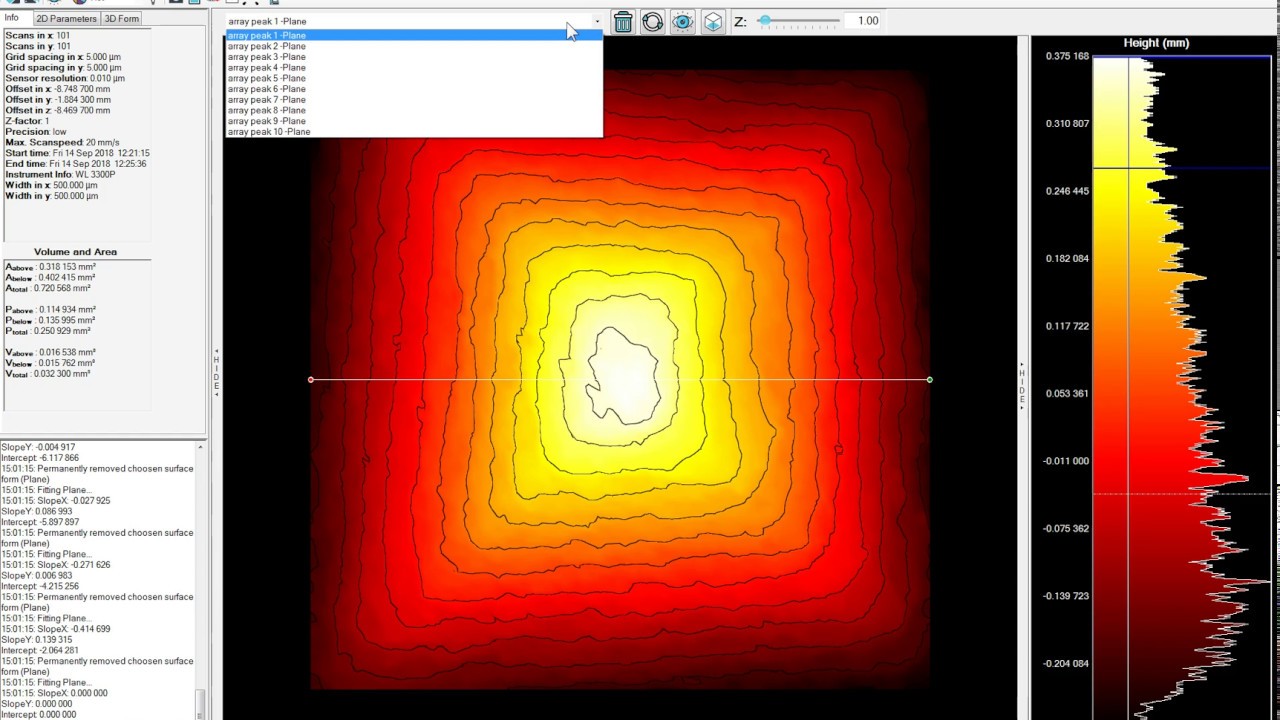Screen dimensions: 1280x720
Task: Choose 'array peak 4 -Plane' option
Action: pos(414,68)
